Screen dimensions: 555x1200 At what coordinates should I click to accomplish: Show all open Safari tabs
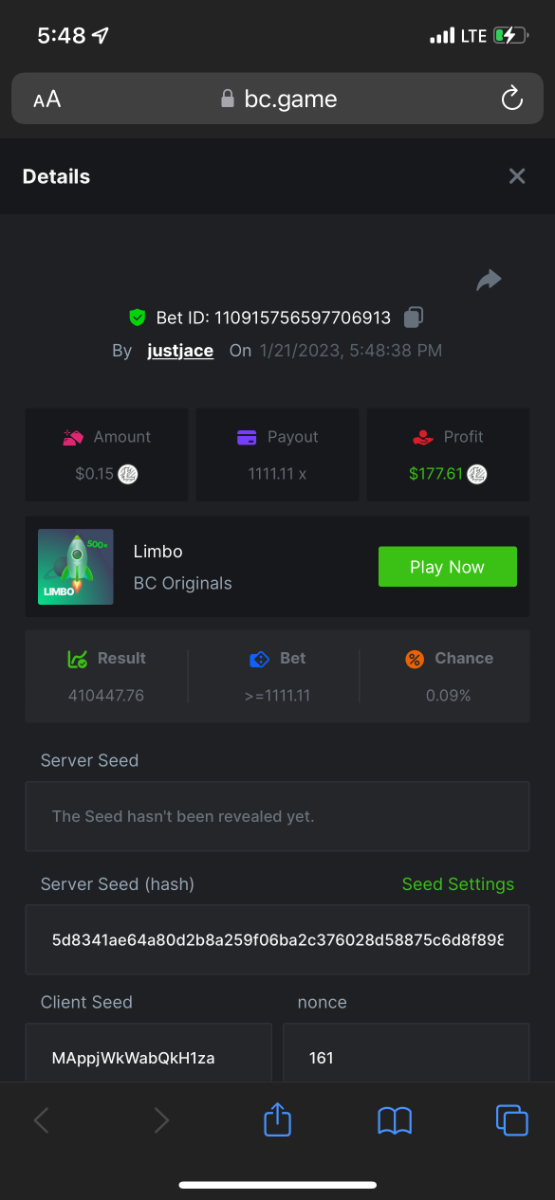(512, 1120)
